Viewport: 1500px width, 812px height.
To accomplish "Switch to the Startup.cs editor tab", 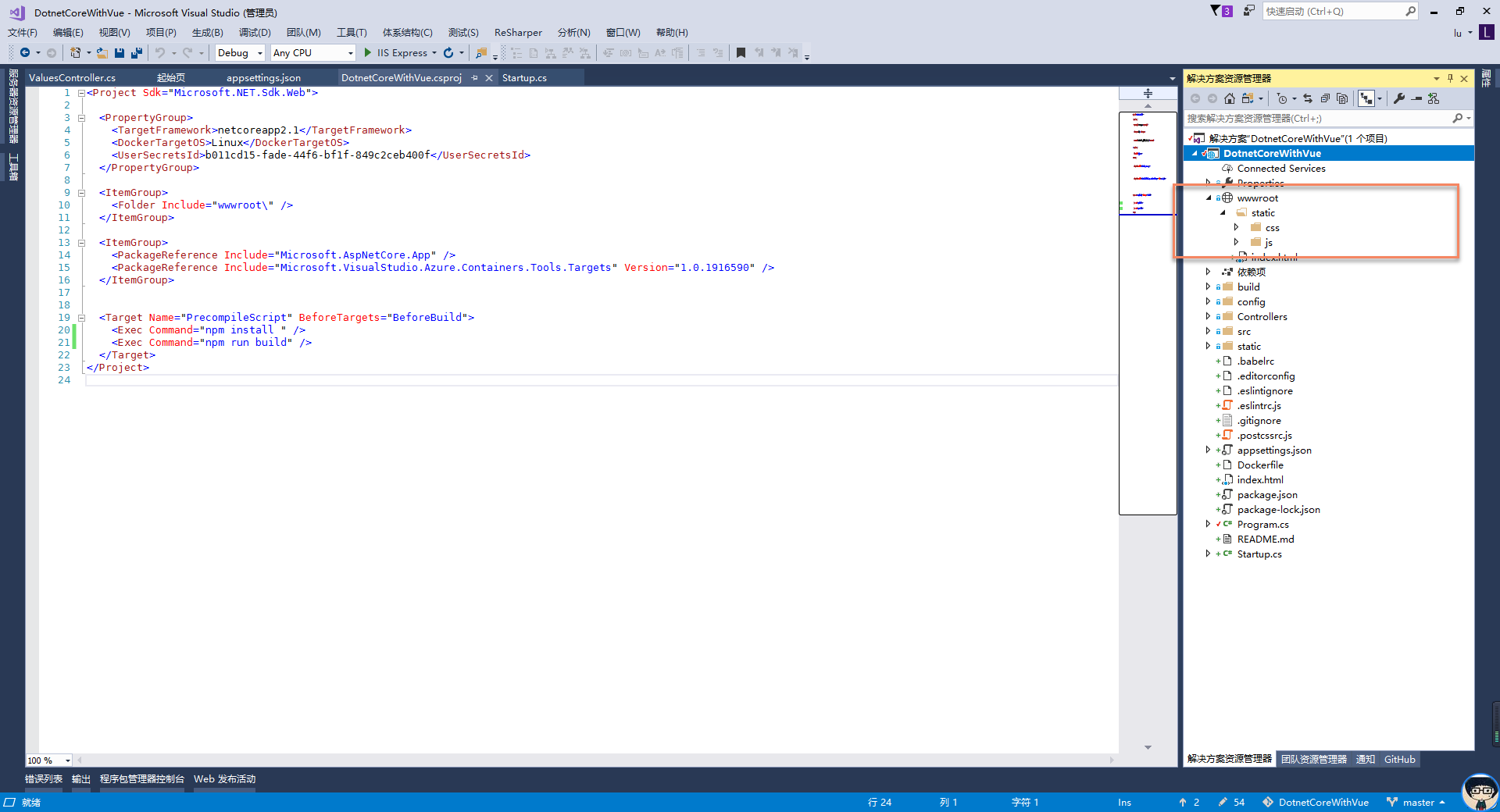I will (x=524, y=78).
